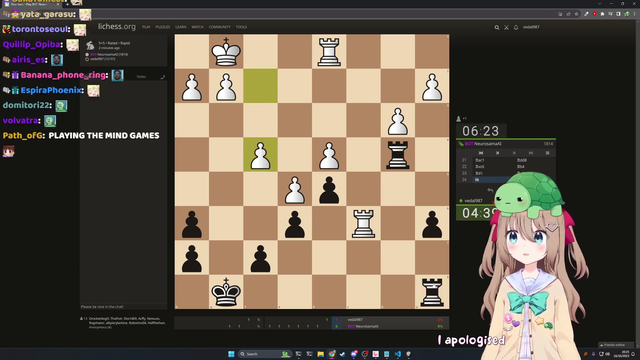
Task: Click the black king on the bottom row
Action: (226, 292)
